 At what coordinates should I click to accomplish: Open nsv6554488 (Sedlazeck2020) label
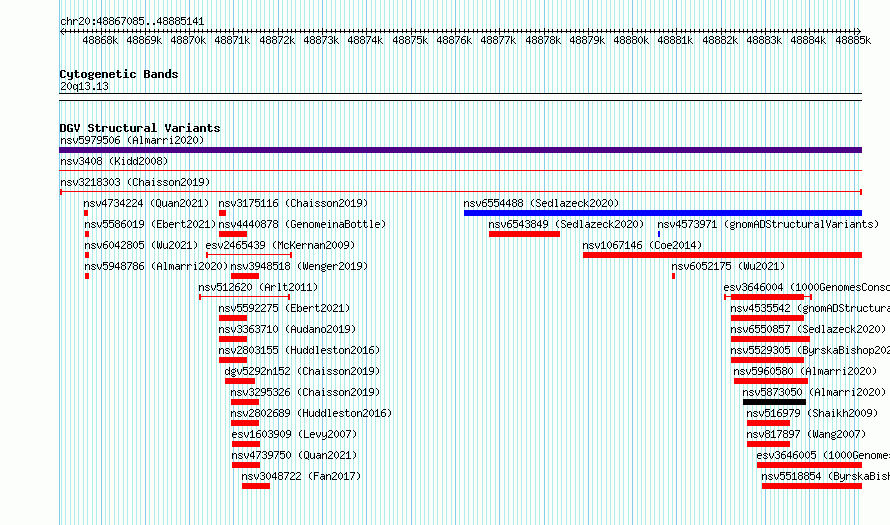click(541, 203)
